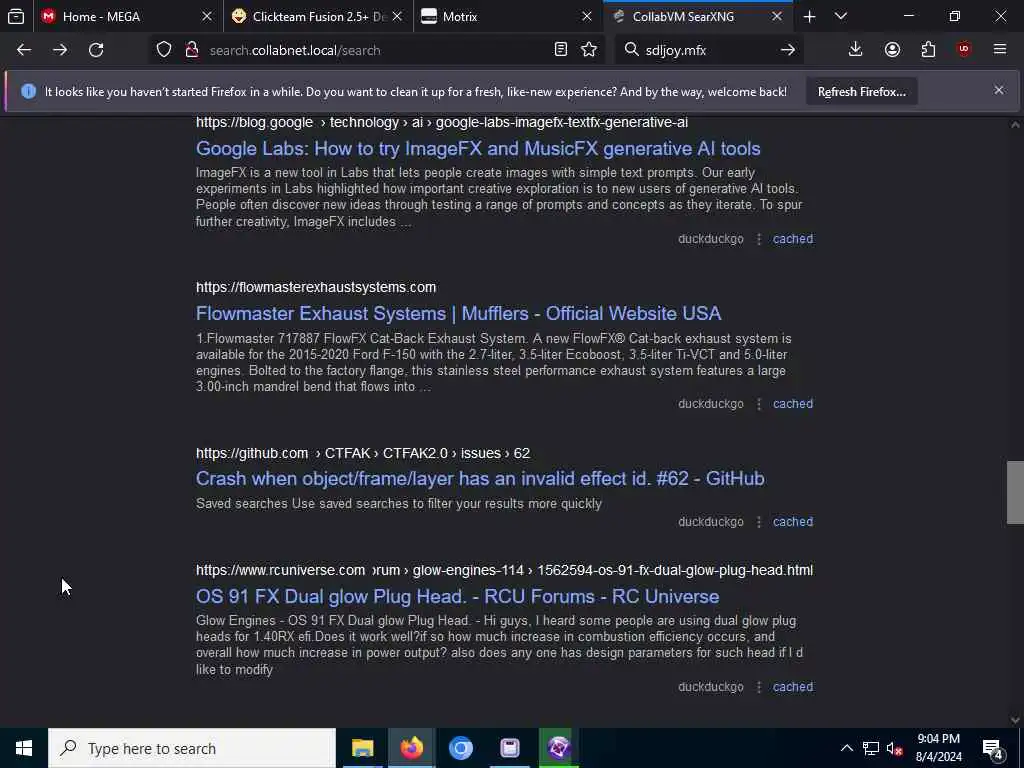Click the https://blog.google URL breadcrumb
The width and height of the screenshot is (1024, 768).
(x=441, y=122)
